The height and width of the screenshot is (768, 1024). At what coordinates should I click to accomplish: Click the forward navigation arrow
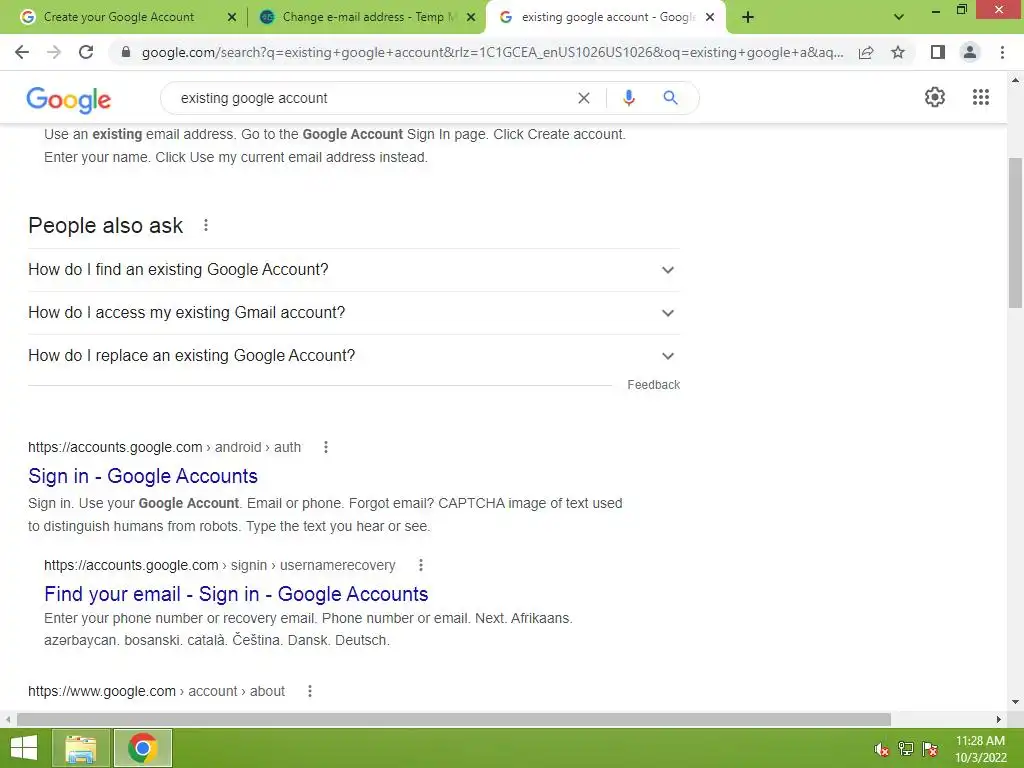pos(54,52)
